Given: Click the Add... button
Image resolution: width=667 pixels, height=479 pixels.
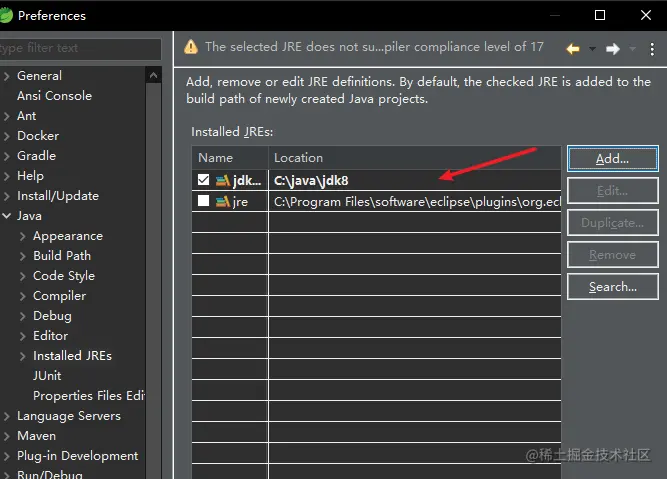Looking at the screenshot, I should point(613,159).
